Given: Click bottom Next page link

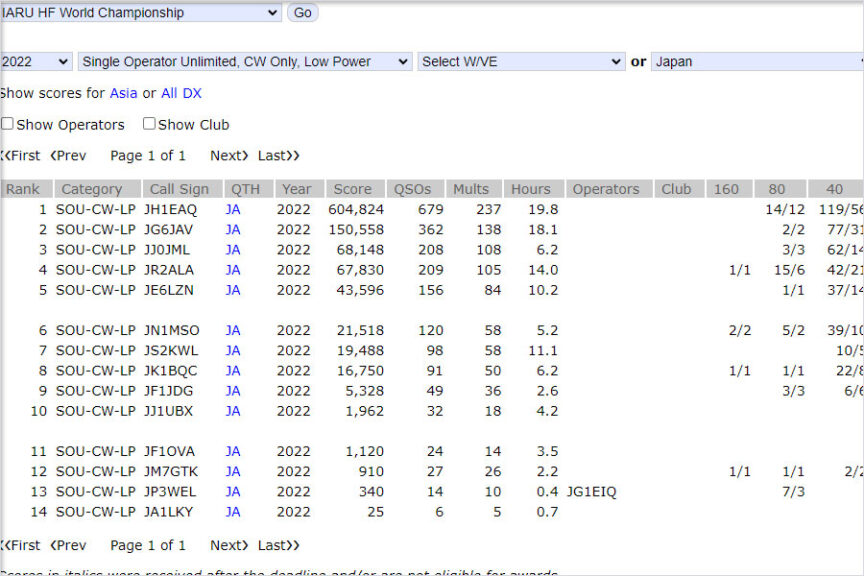Looking at the screenshot, I should click(x=229, y=545).
